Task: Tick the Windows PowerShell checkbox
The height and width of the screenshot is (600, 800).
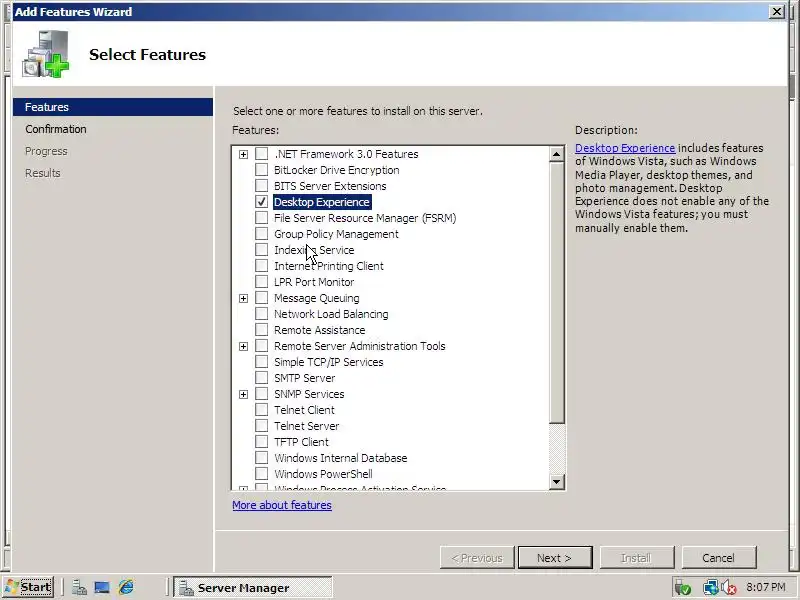Action: pos(261,473)
